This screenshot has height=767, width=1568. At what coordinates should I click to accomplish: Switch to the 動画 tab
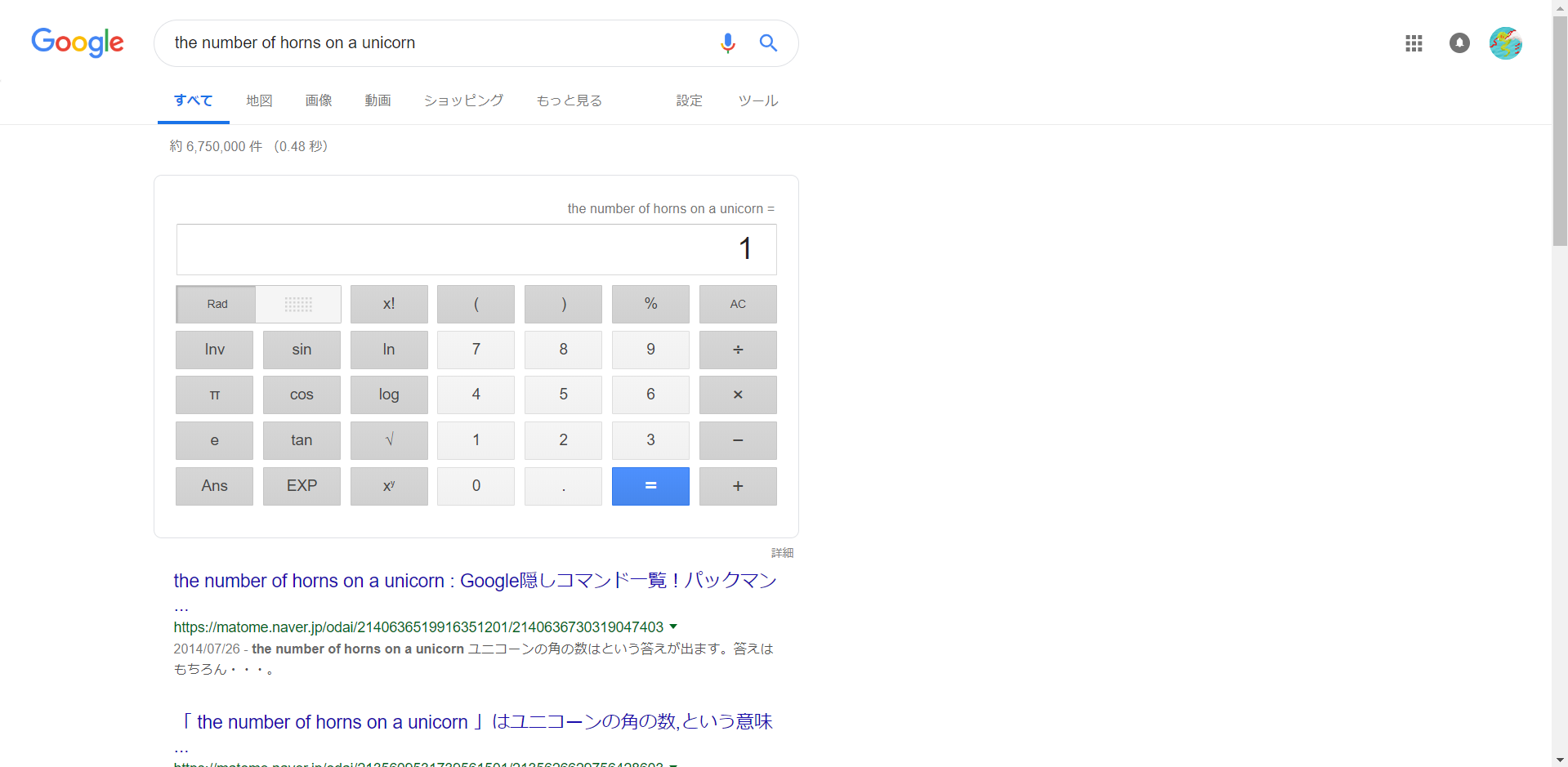377,100
